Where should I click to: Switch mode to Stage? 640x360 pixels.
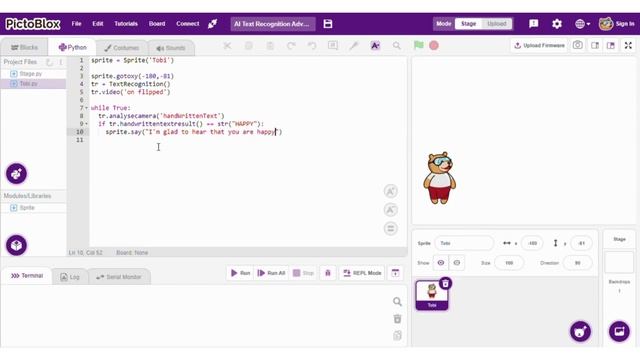click(x=468, y=24)
